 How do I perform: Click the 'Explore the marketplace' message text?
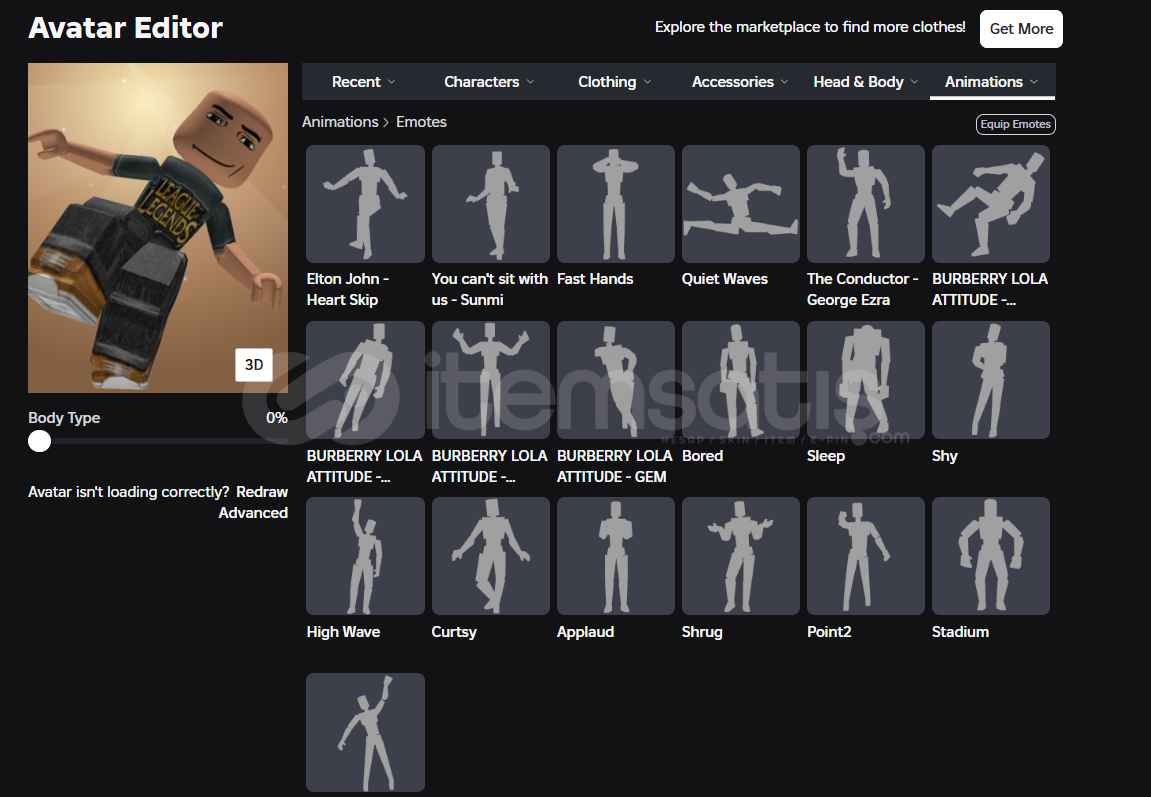coord(810,27)
